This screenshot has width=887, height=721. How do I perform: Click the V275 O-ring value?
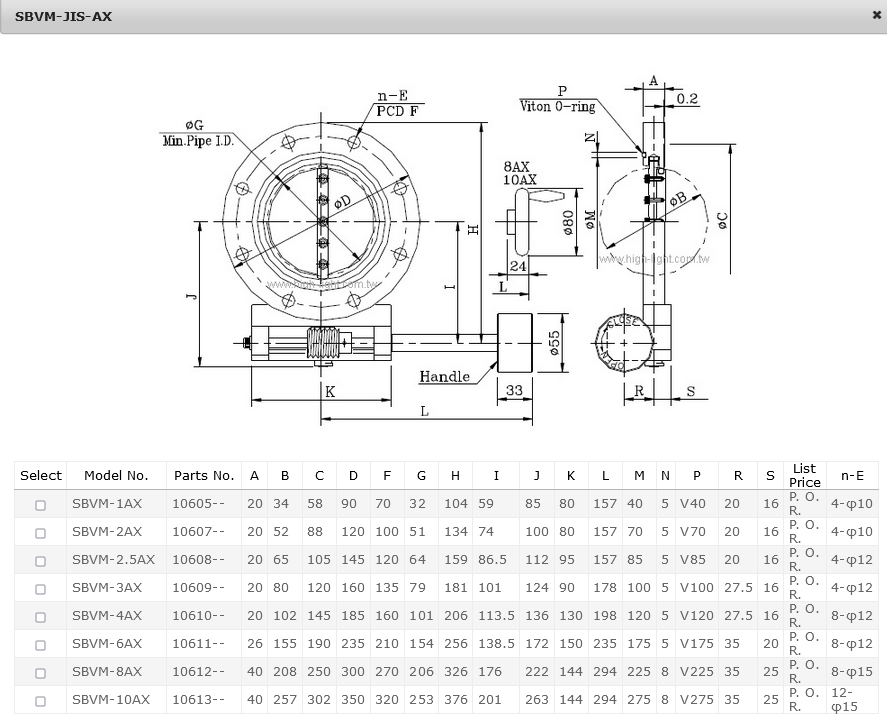[x=697, y=700]
